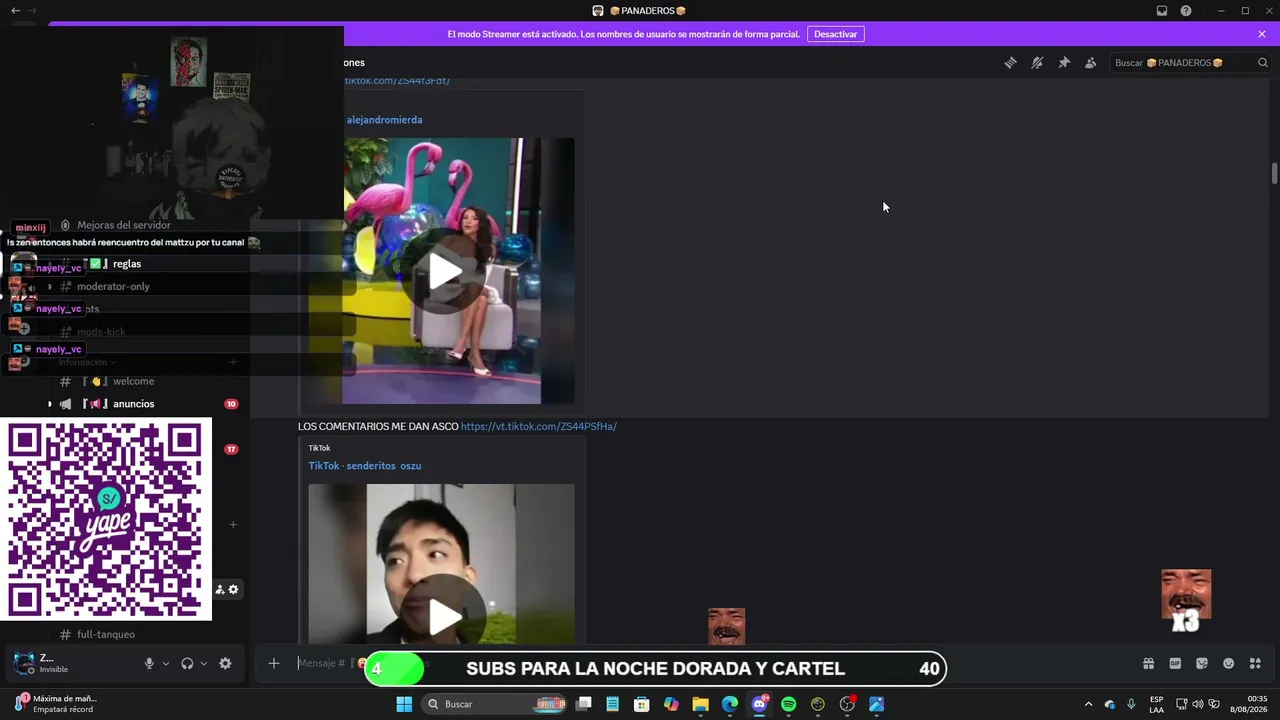Open the Discord help question mark icon

coord(1186,11)
